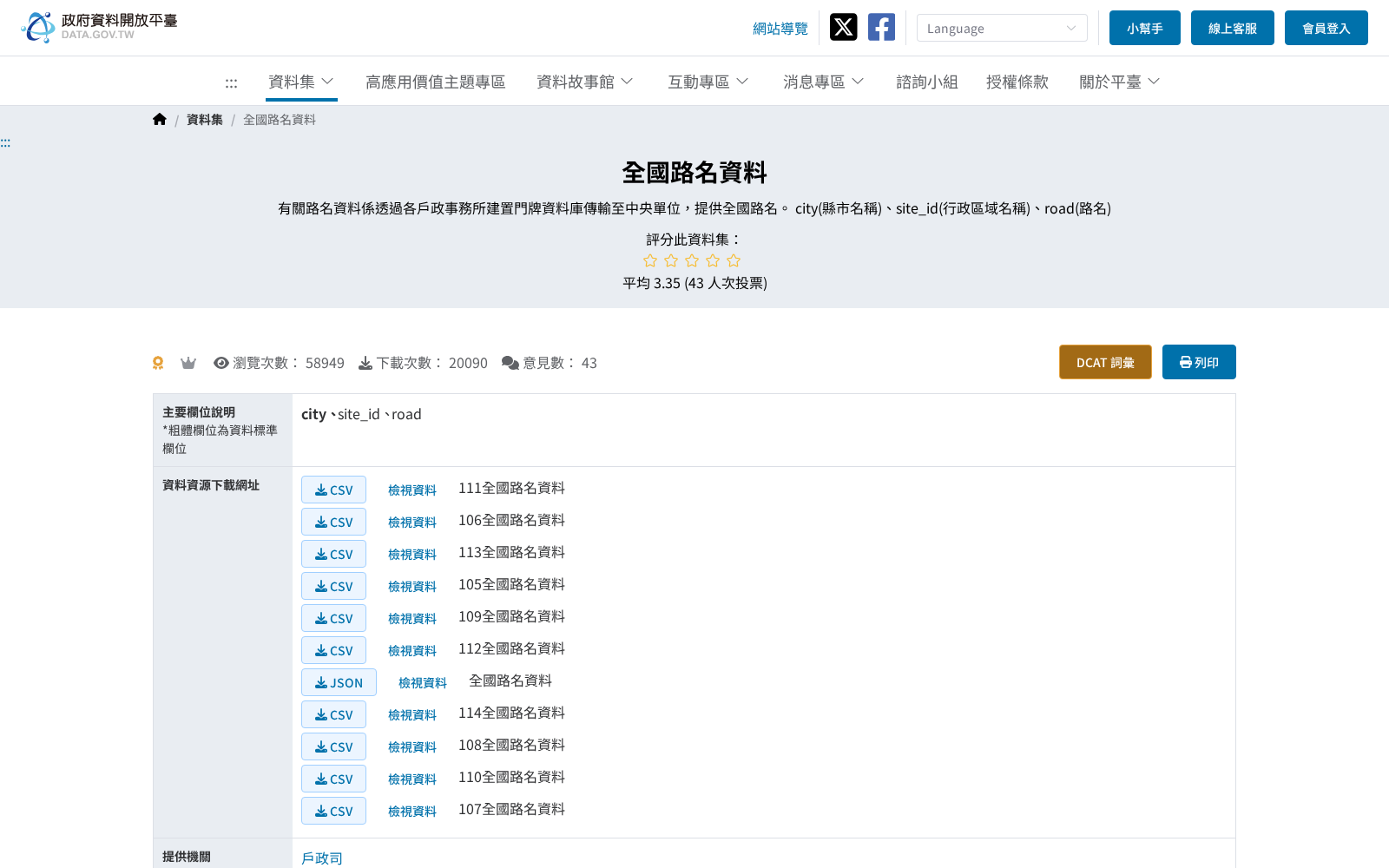Expand the 資料集 menu
The height and width of the screenshot is (868, 1389).
(x=301, y=82)
